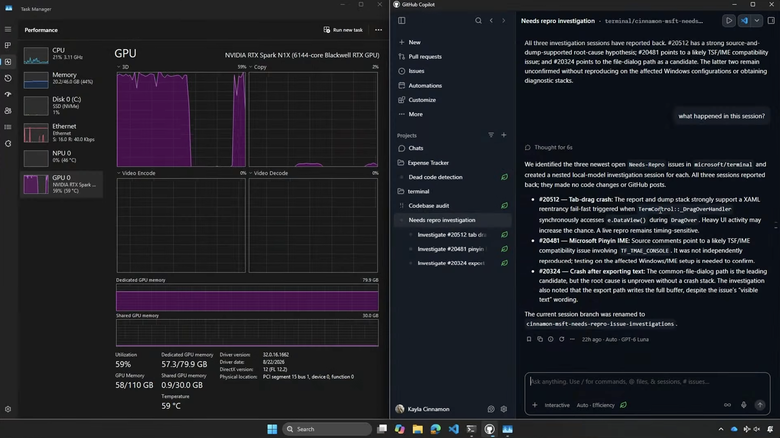
Task: Click the taskbar Search box
Action: [327, 429]
